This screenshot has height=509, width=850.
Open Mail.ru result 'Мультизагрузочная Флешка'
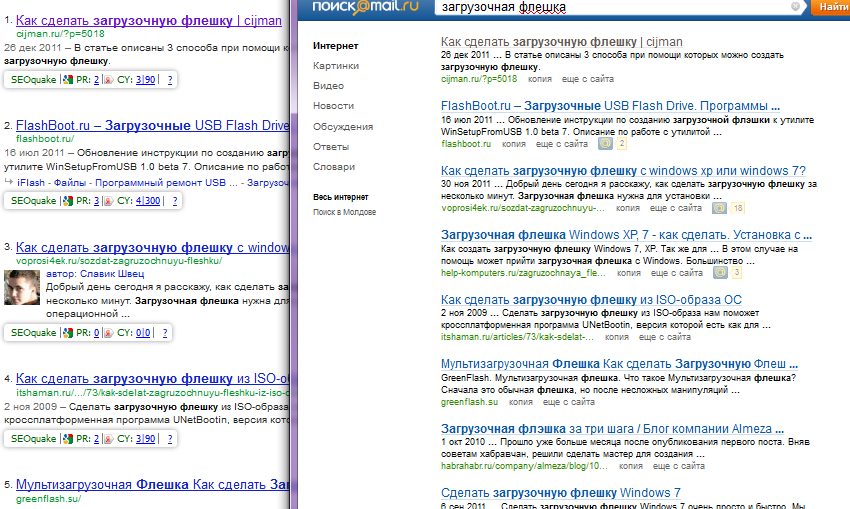coord(619,364)
